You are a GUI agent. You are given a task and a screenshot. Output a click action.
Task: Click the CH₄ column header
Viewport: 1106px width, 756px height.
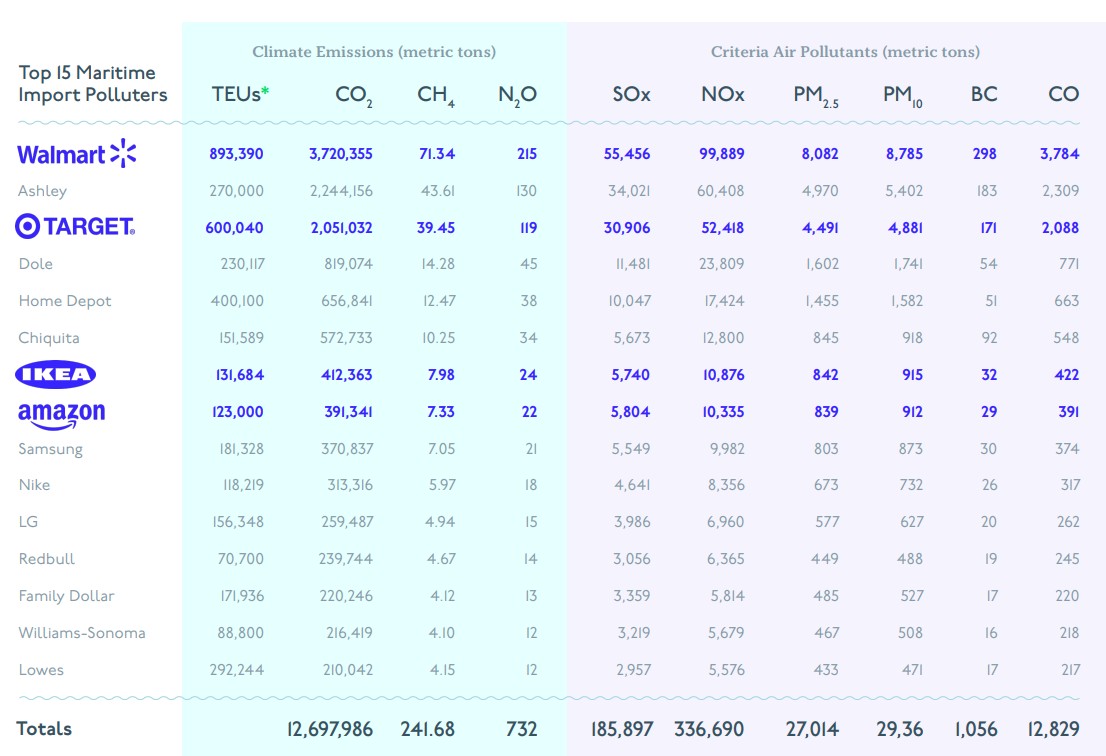[436, 95]
